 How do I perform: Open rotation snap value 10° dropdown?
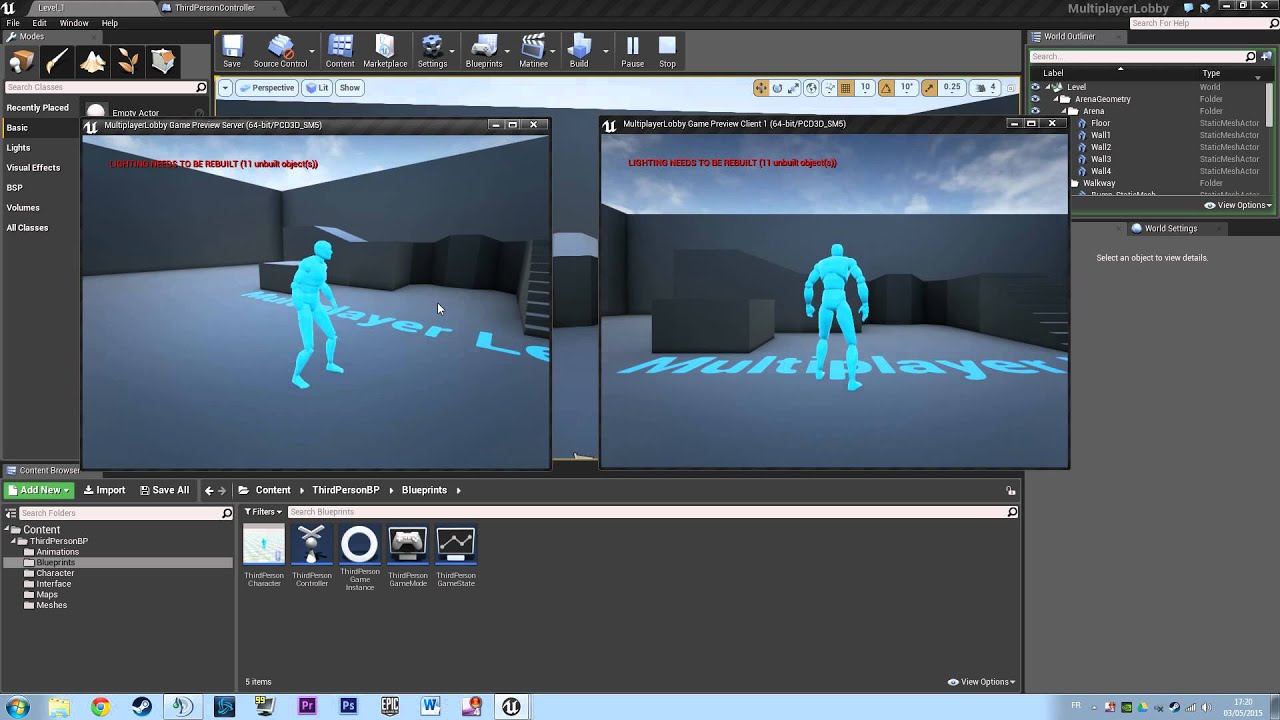907,88
